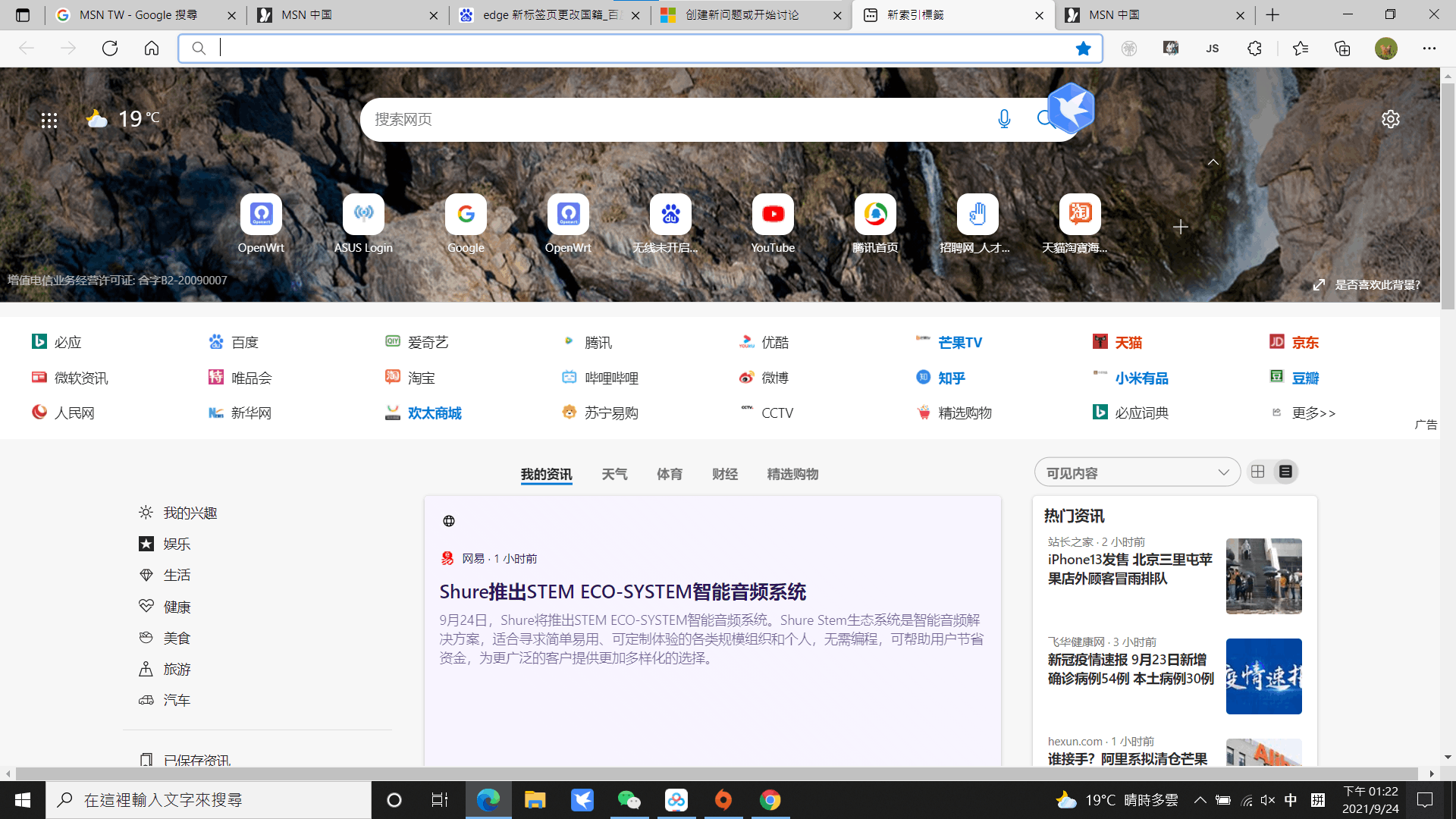The height and width of the screenshot is (819, 1456).
Task: Click the microphone voice search icon
Action: click(x=1004, y=119)
